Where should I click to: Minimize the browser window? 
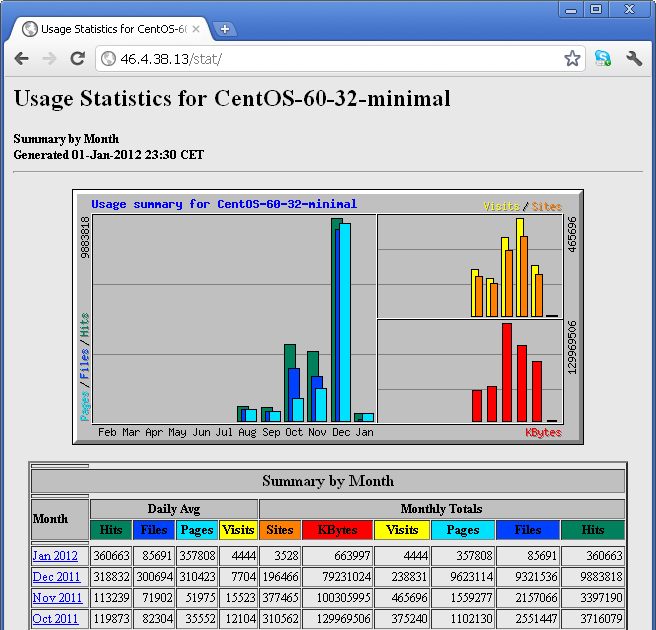(571, 9)
